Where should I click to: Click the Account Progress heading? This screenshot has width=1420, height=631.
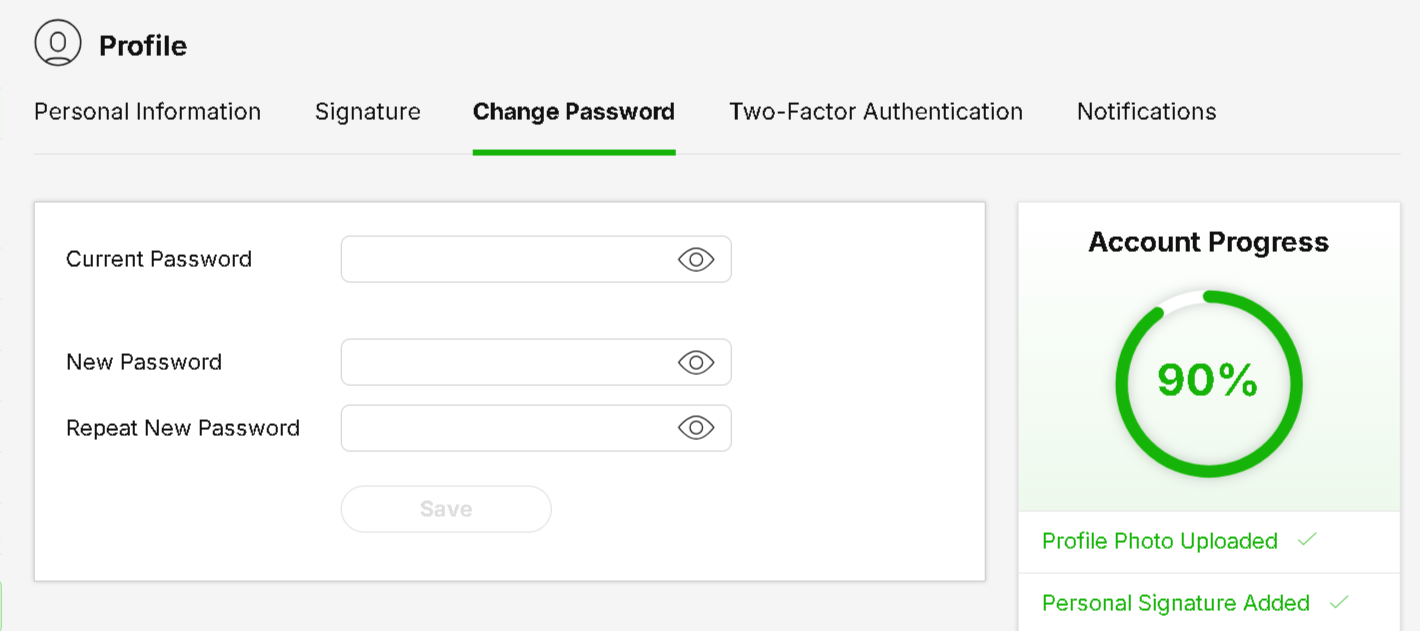(x=1208, y=242)
